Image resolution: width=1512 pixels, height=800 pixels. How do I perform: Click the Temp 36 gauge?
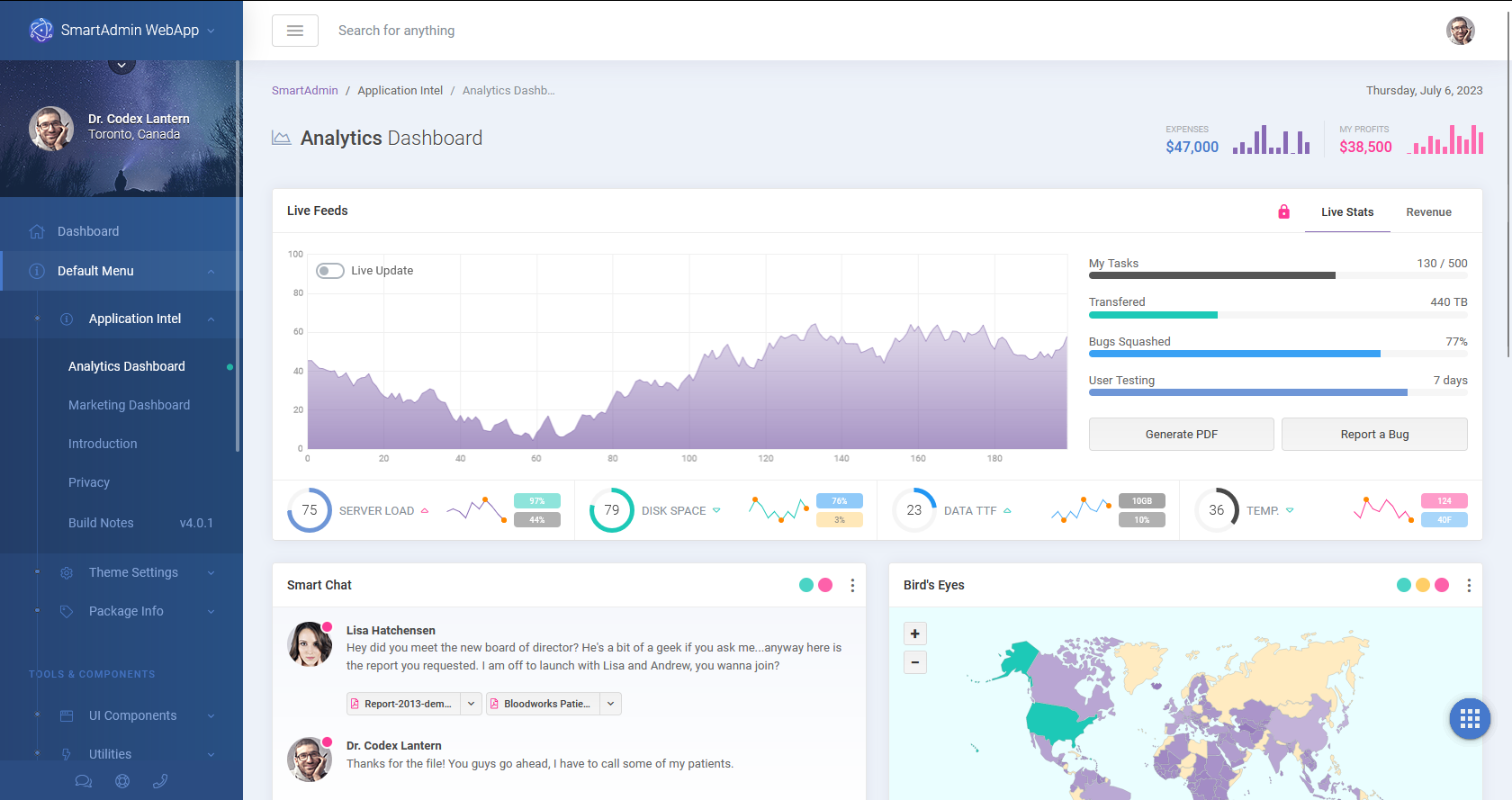pos(1217,510)
